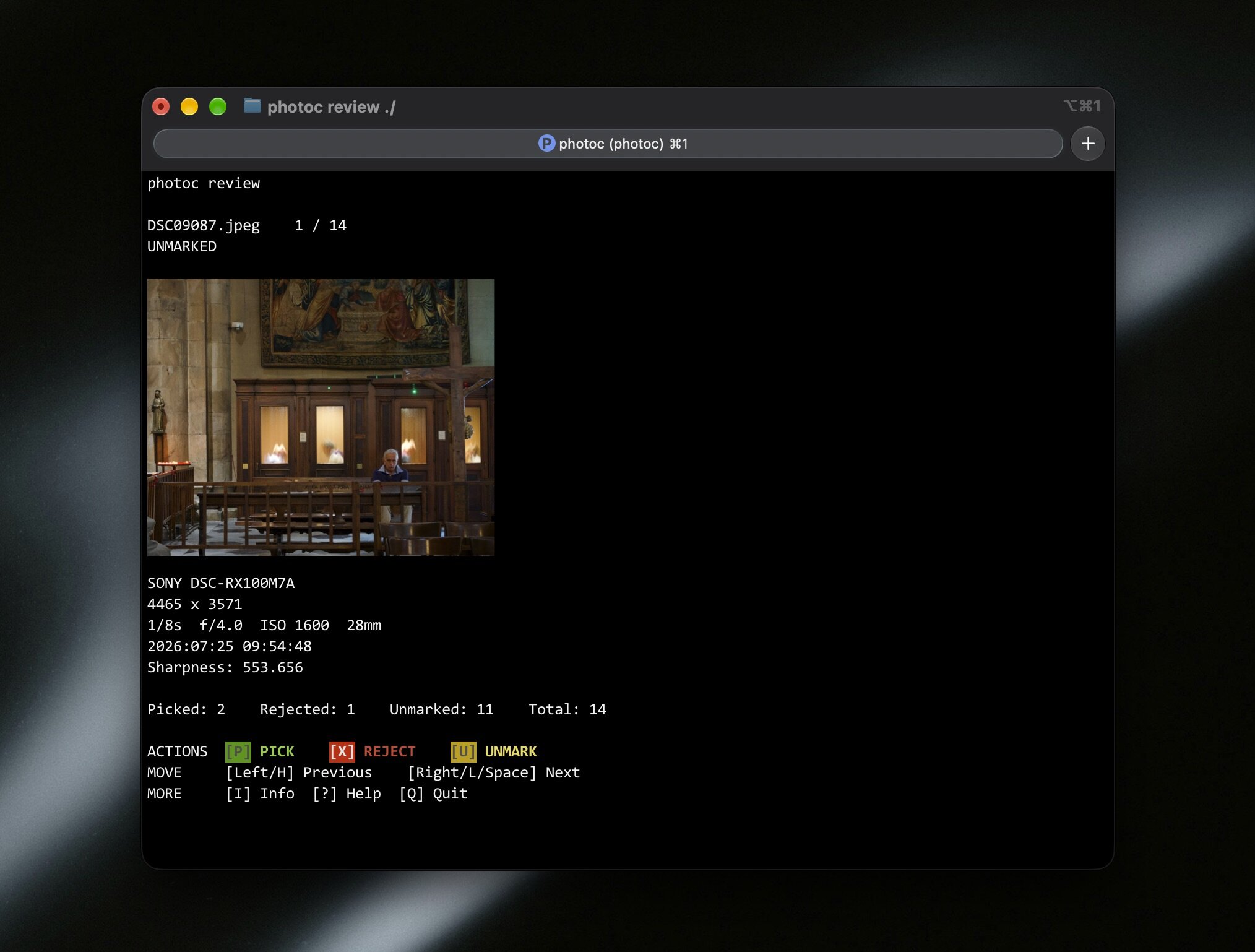The height and width of the screenshot is (952, 1255).
Task: Click the [?] Help hint
Action: tap(347, 794)
